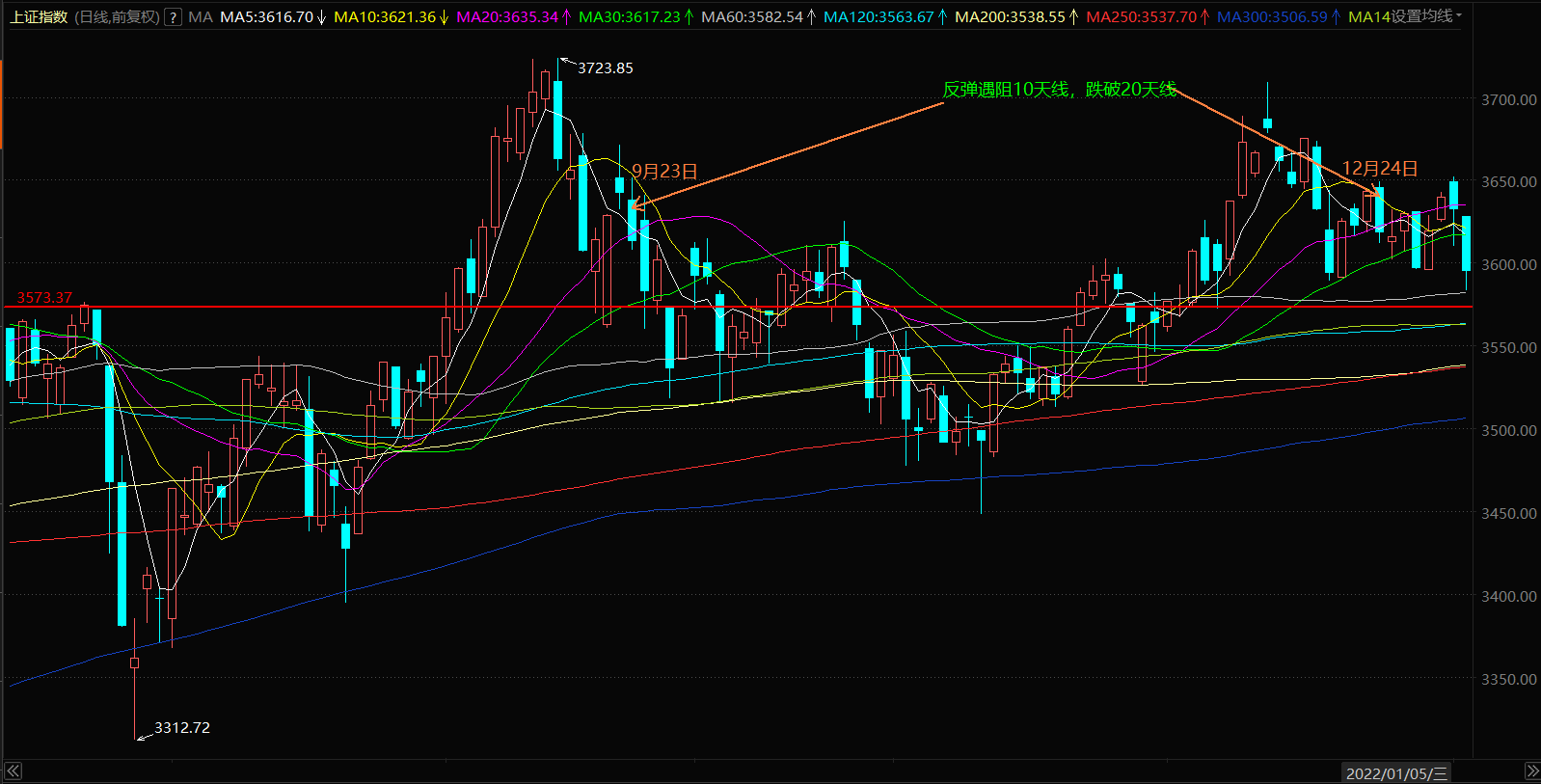
Task: Click the 3700.00 price axis label
Action: [1509, 99]
